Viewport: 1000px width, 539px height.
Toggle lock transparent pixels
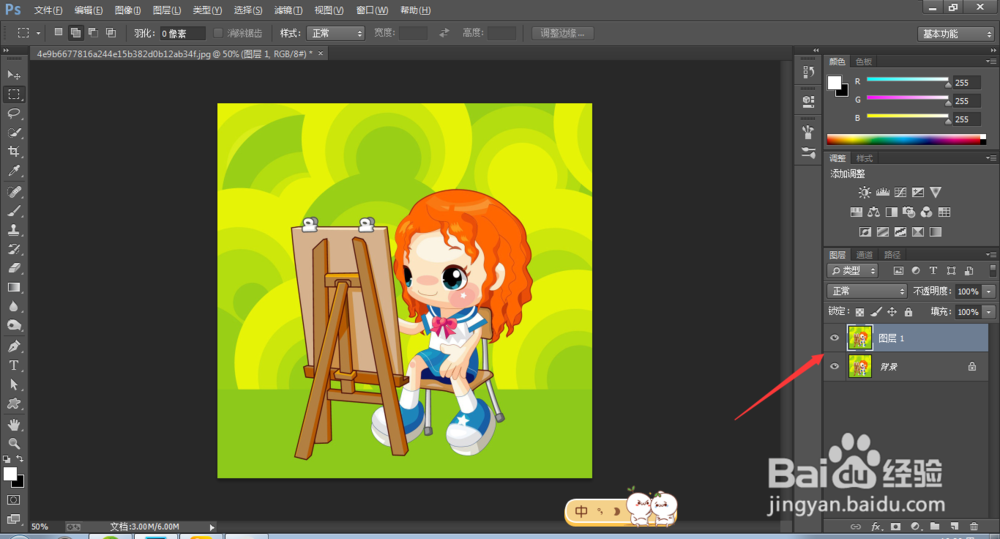point(860,312)
